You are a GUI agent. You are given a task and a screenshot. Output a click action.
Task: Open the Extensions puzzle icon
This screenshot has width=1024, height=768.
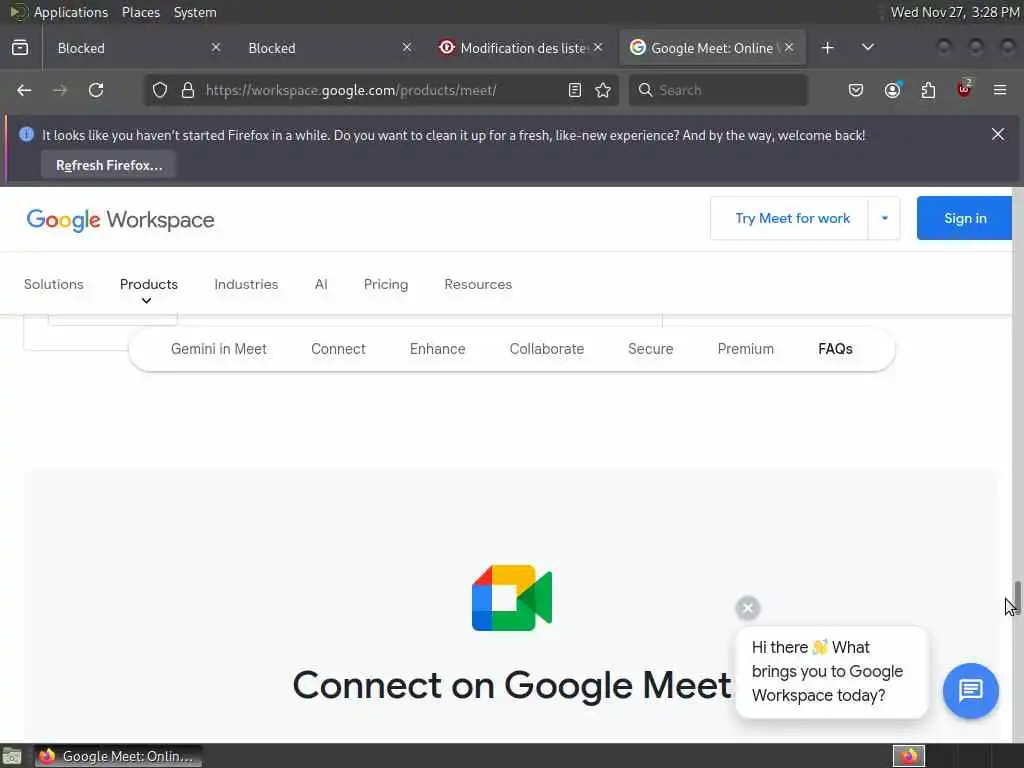pyautogui.click(x=928, y=90)
